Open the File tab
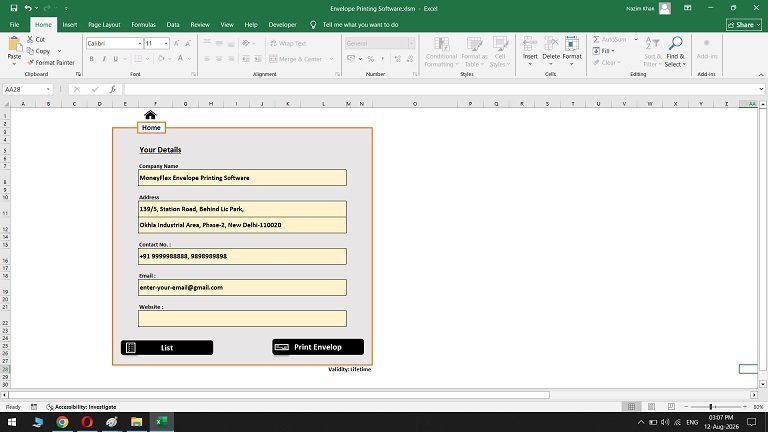Viewport: 768px width, 432px height. [15, 24]
